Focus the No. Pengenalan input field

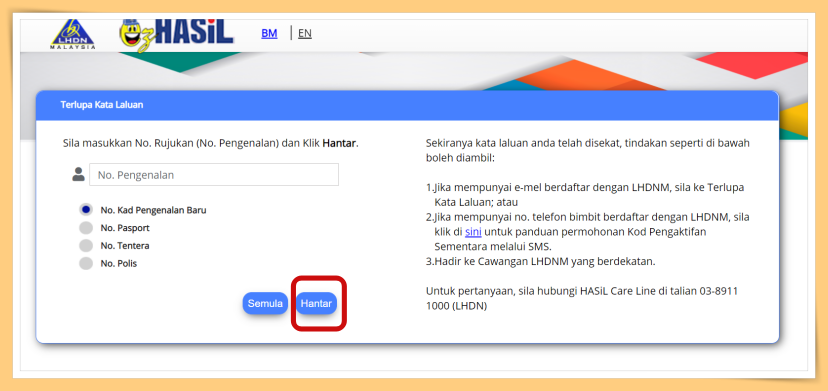[x=214, y=174]
